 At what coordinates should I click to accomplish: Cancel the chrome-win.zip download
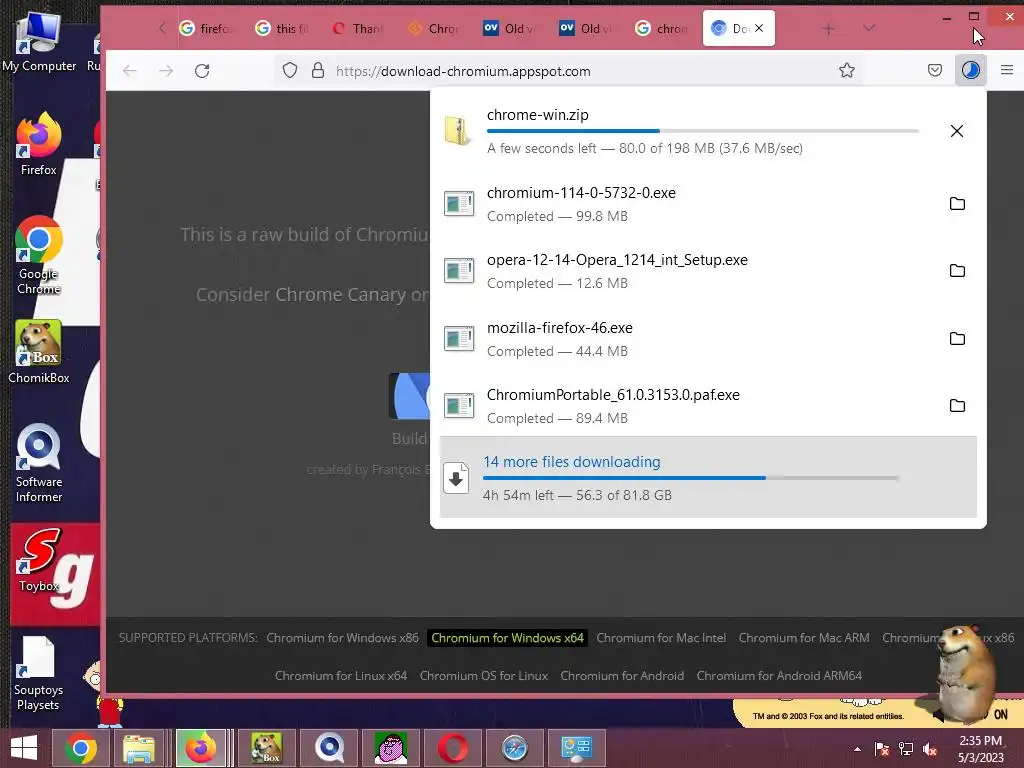click(957, 131)
